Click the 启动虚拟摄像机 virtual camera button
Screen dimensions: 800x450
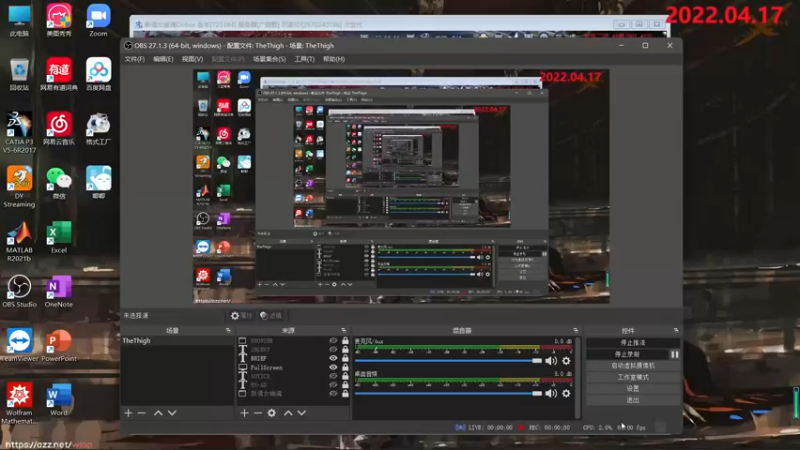point(633,366)
